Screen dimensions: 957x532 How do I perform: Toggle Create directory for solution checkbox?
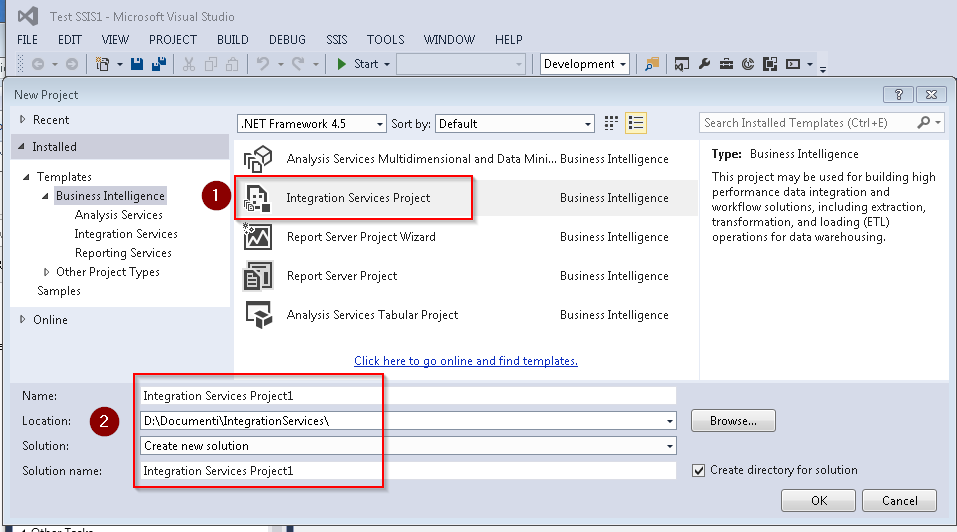699,470
